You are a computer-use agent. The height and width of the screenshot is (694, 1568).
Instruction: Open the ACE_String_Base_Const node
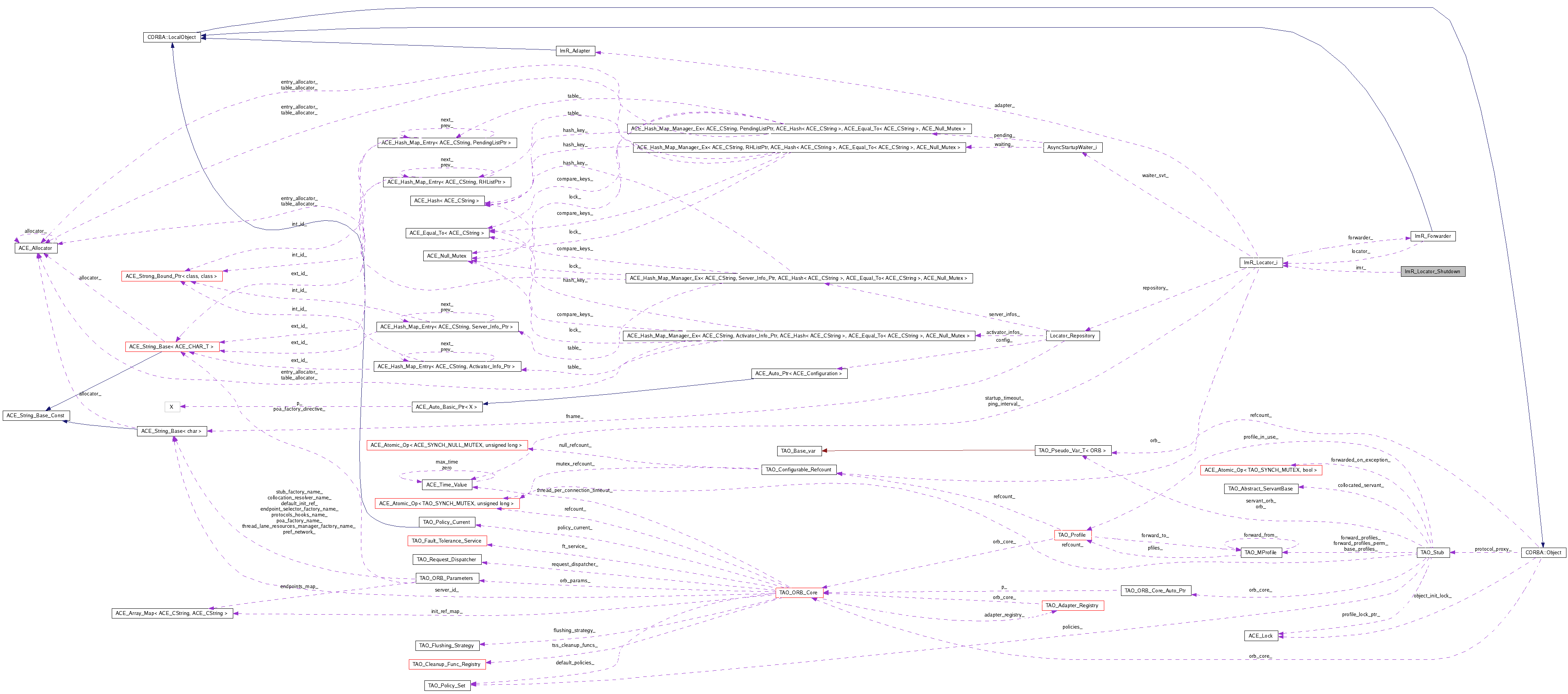coord(35,415)
